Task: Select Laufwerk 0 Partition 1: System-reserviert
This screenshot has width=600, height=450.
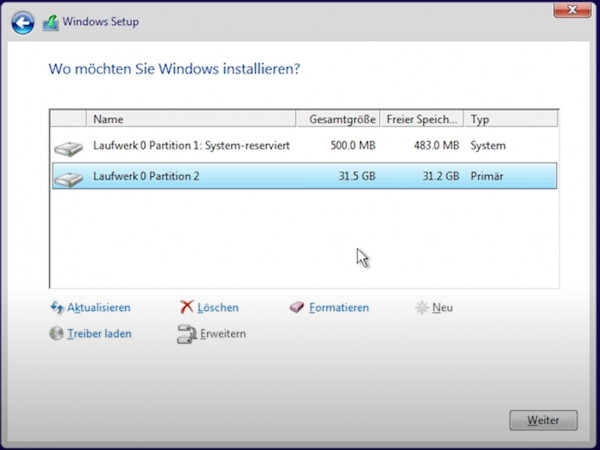Action: point(305,146)
